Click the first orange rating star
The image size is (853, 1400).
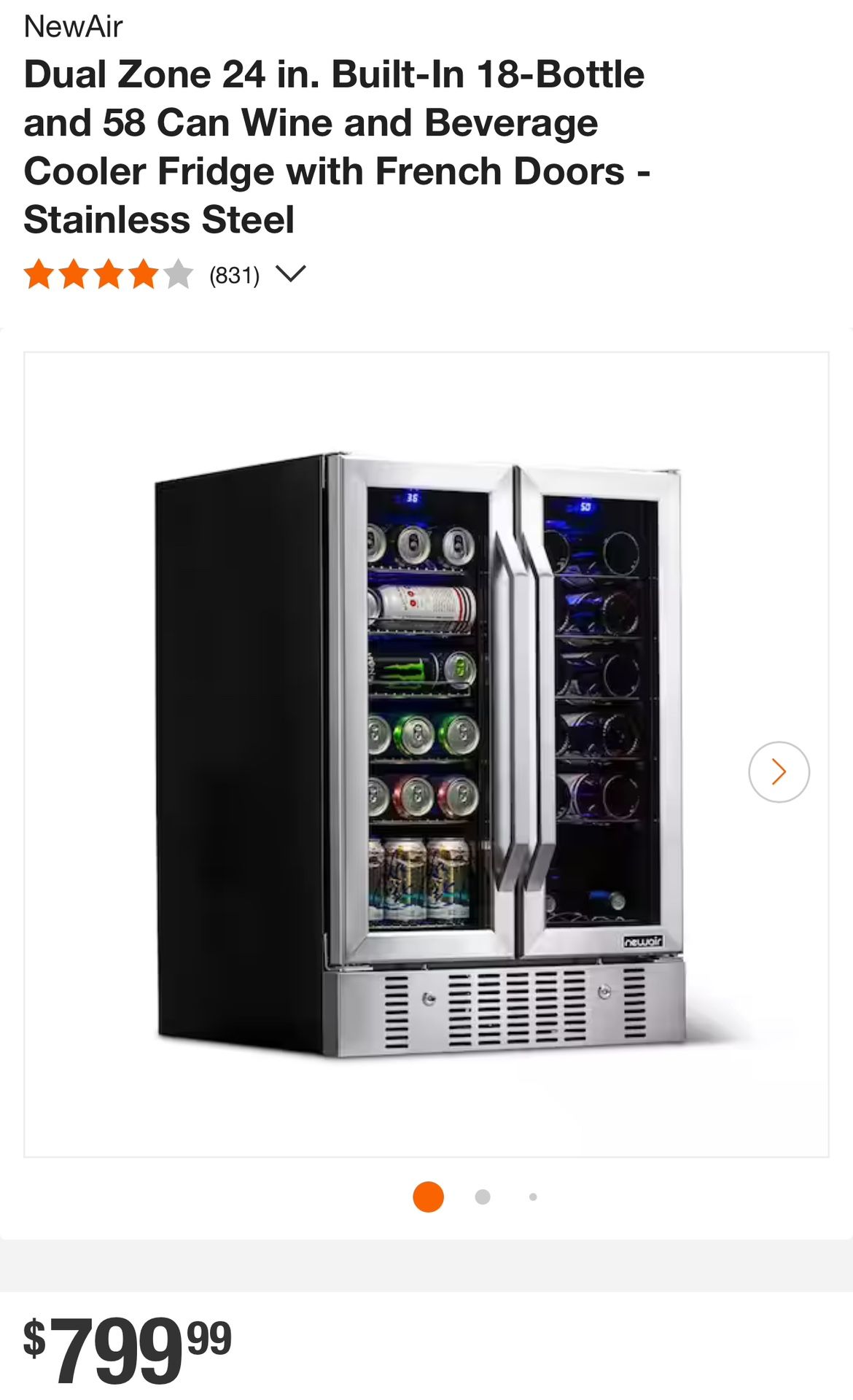[39, 276]
